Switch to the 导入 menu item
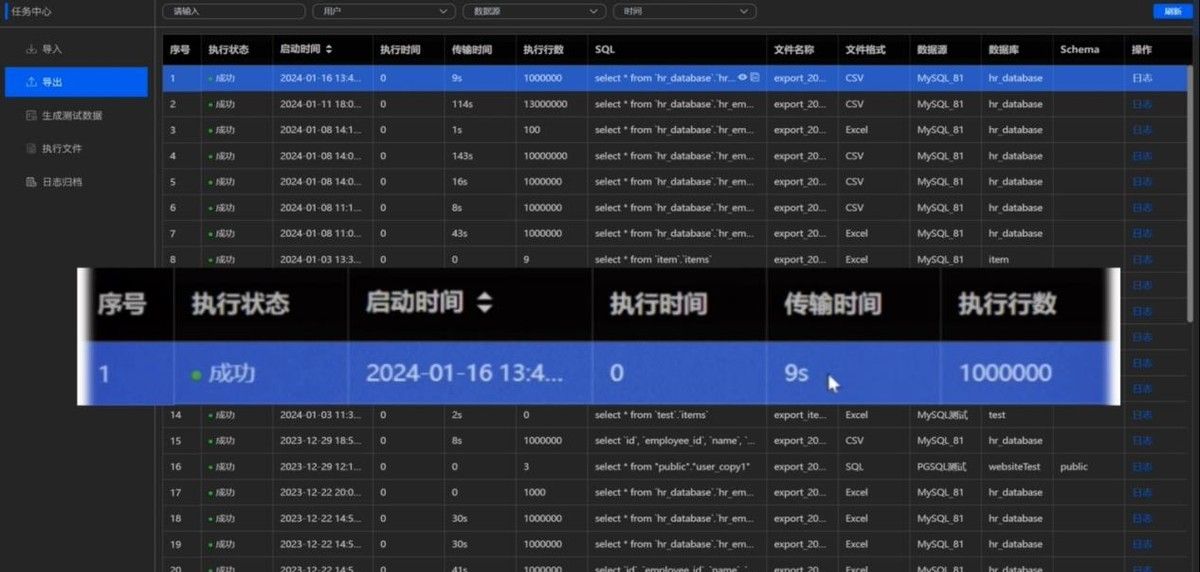1200x572 pixels. point(52,49)
